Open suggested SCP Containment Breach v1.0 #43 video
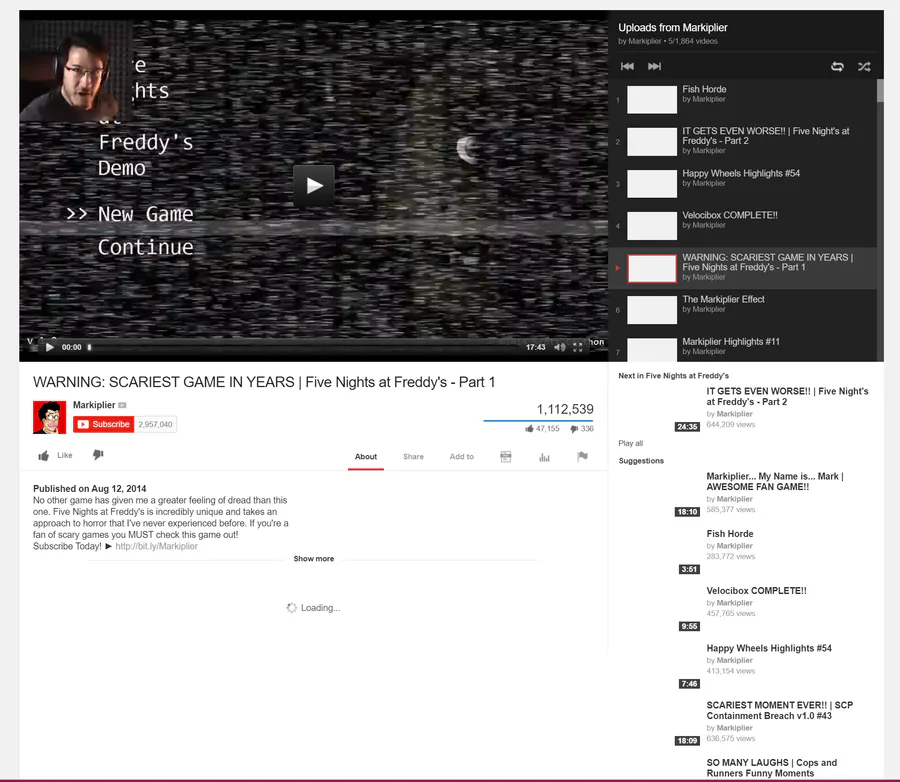The width and height of the screenshot is (900, 782). [x=779, y=710]
